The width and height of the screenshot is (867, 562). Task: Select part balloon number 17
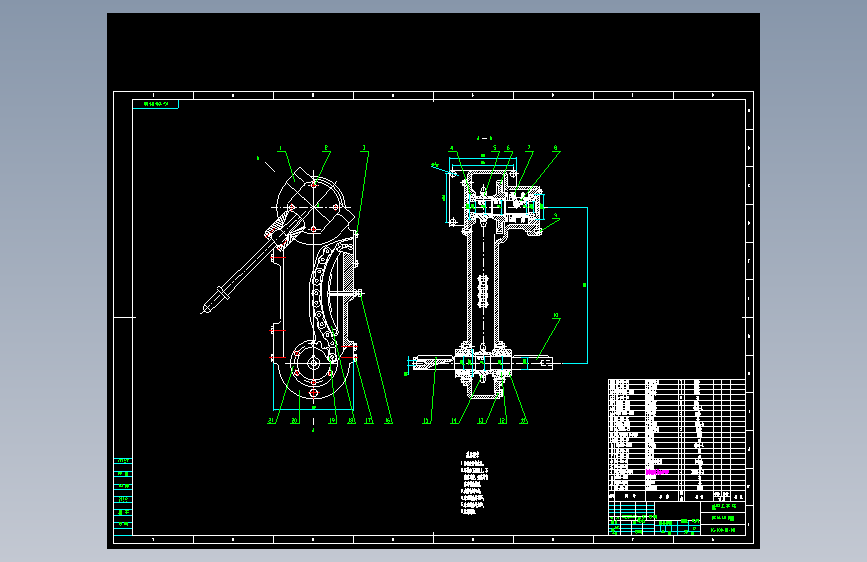click(369, 421)
